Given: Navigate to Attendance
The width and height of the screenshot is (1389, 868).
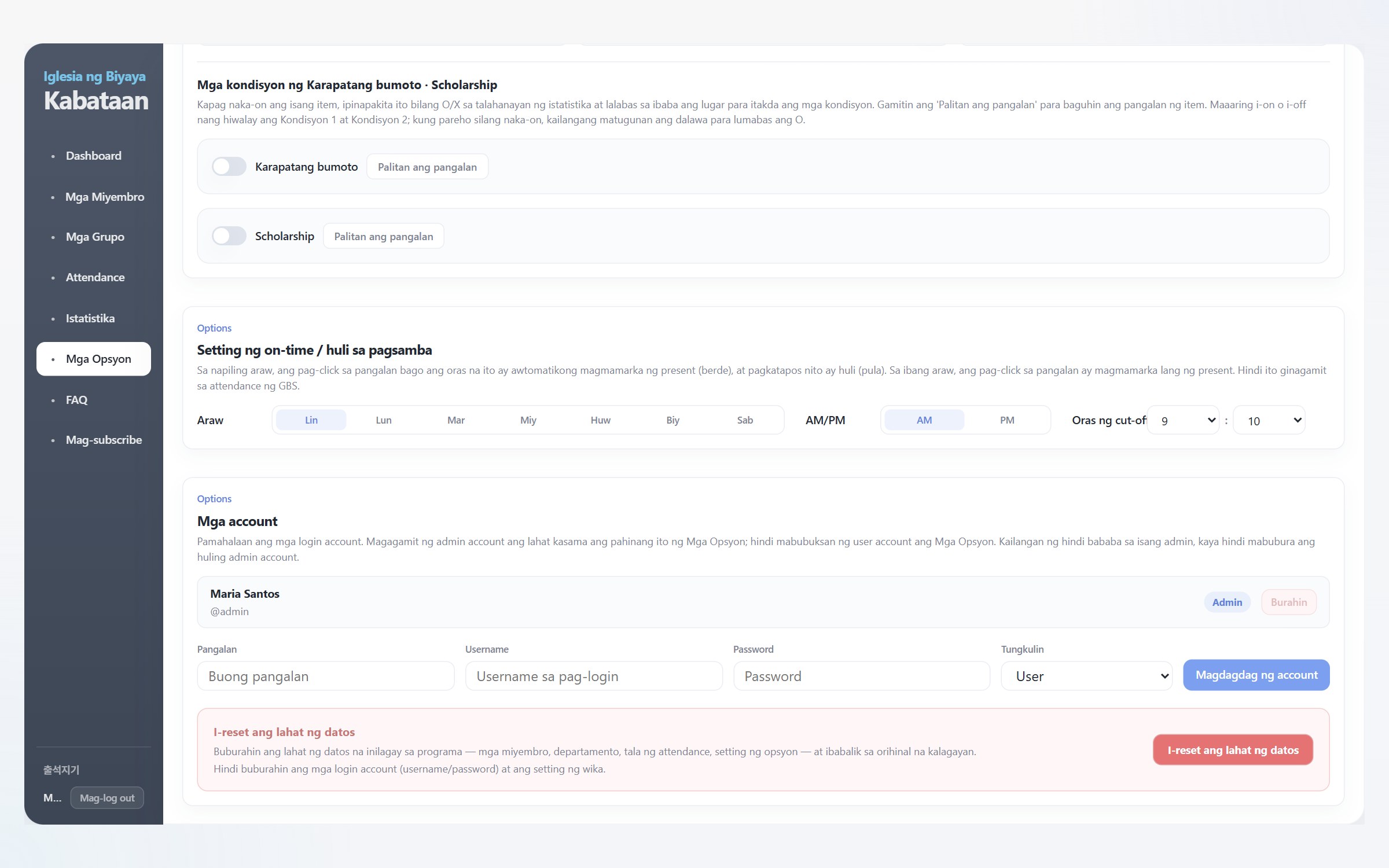Looking at the screenshot, I should [x=94, y=277].
